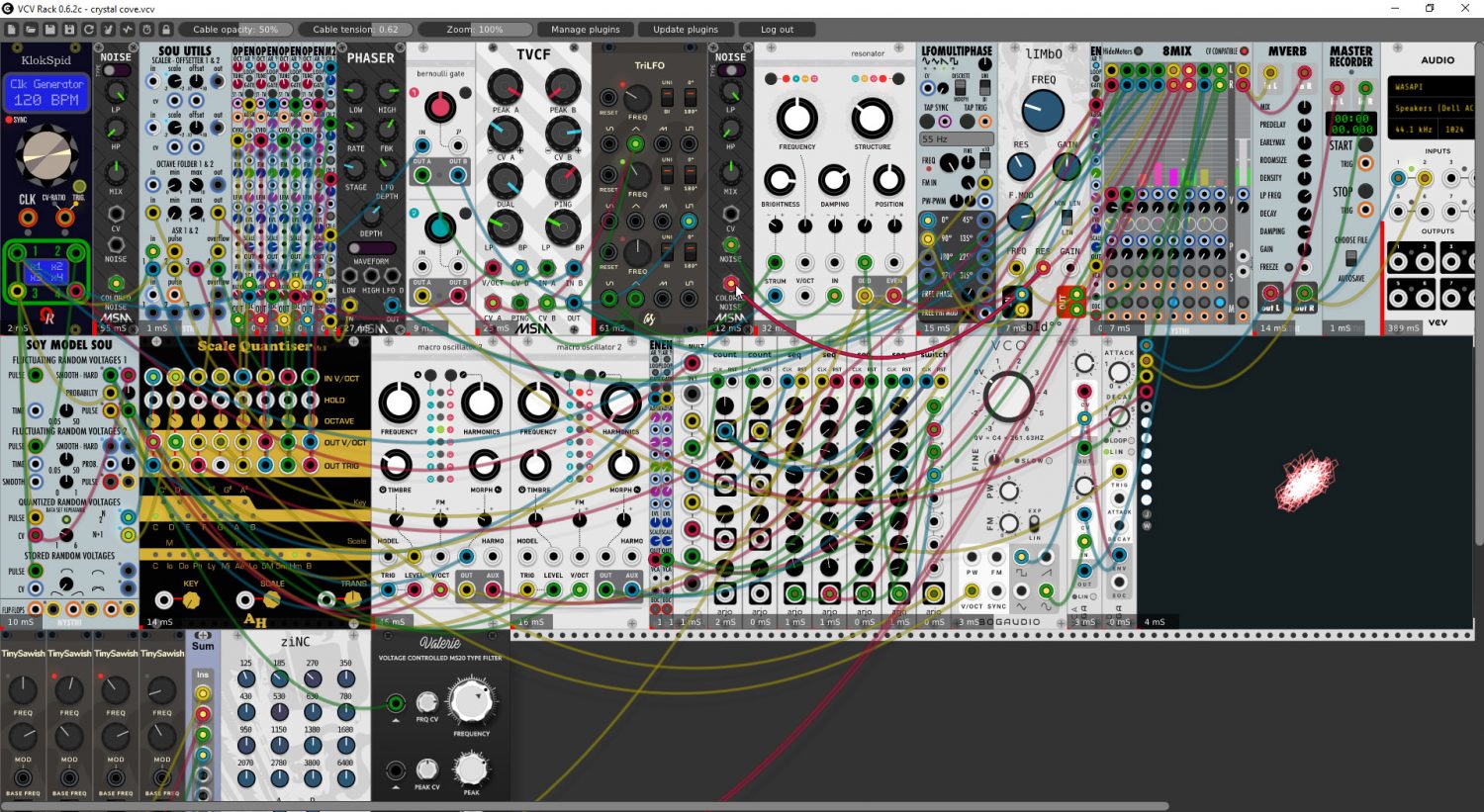
Task: Click the lIMbO large FREQ knob
Action: [x=1043, y=111]
